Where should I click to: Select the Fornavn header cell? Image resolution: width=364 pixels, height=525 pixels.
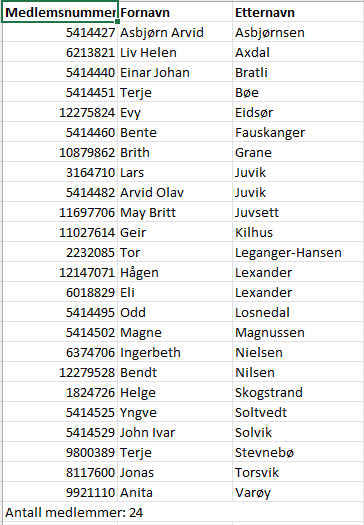click(175, 12)
